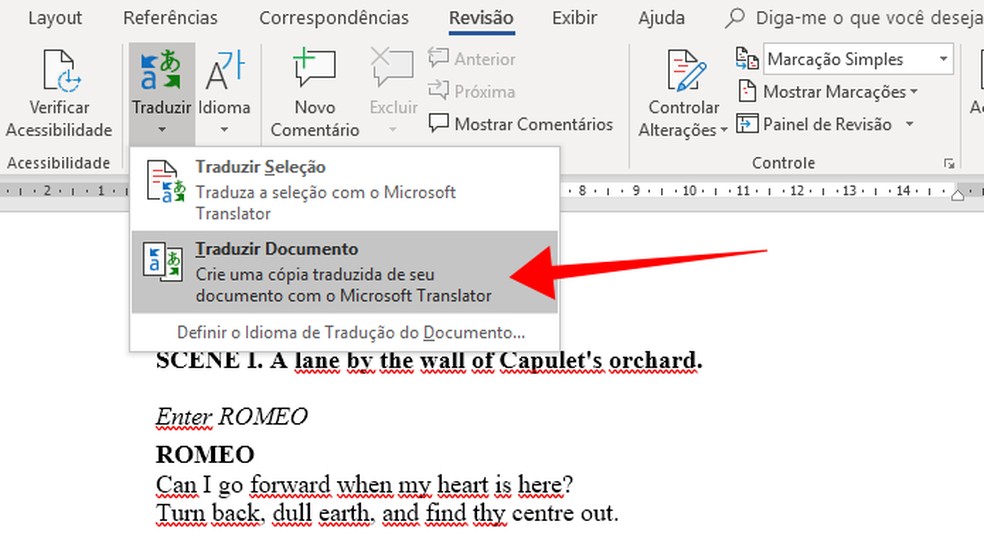
Task: Open the Exibir tab
Action: pos(574,18)
